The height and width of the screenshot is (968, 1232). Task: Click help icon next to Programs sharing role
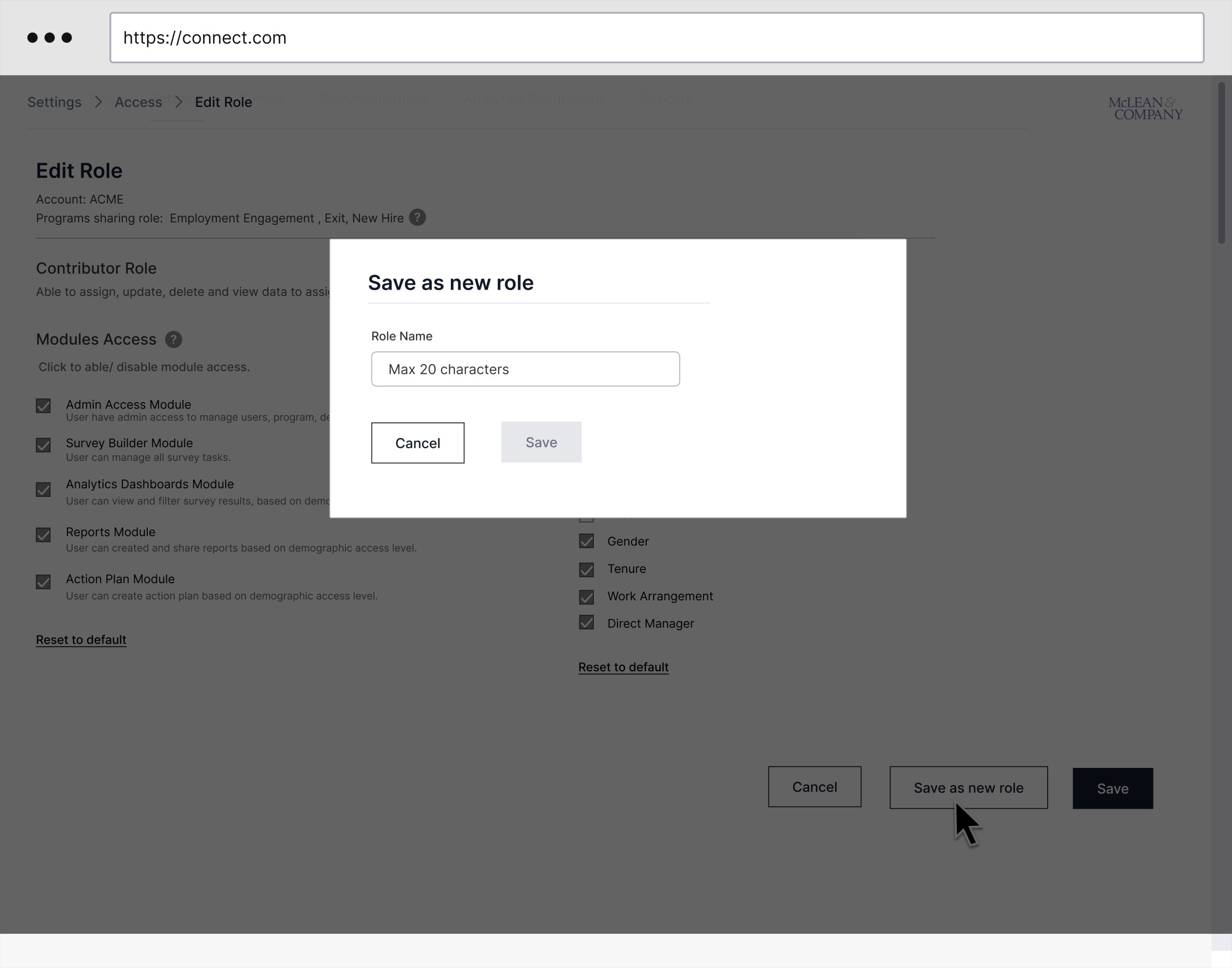pos(417,217)
